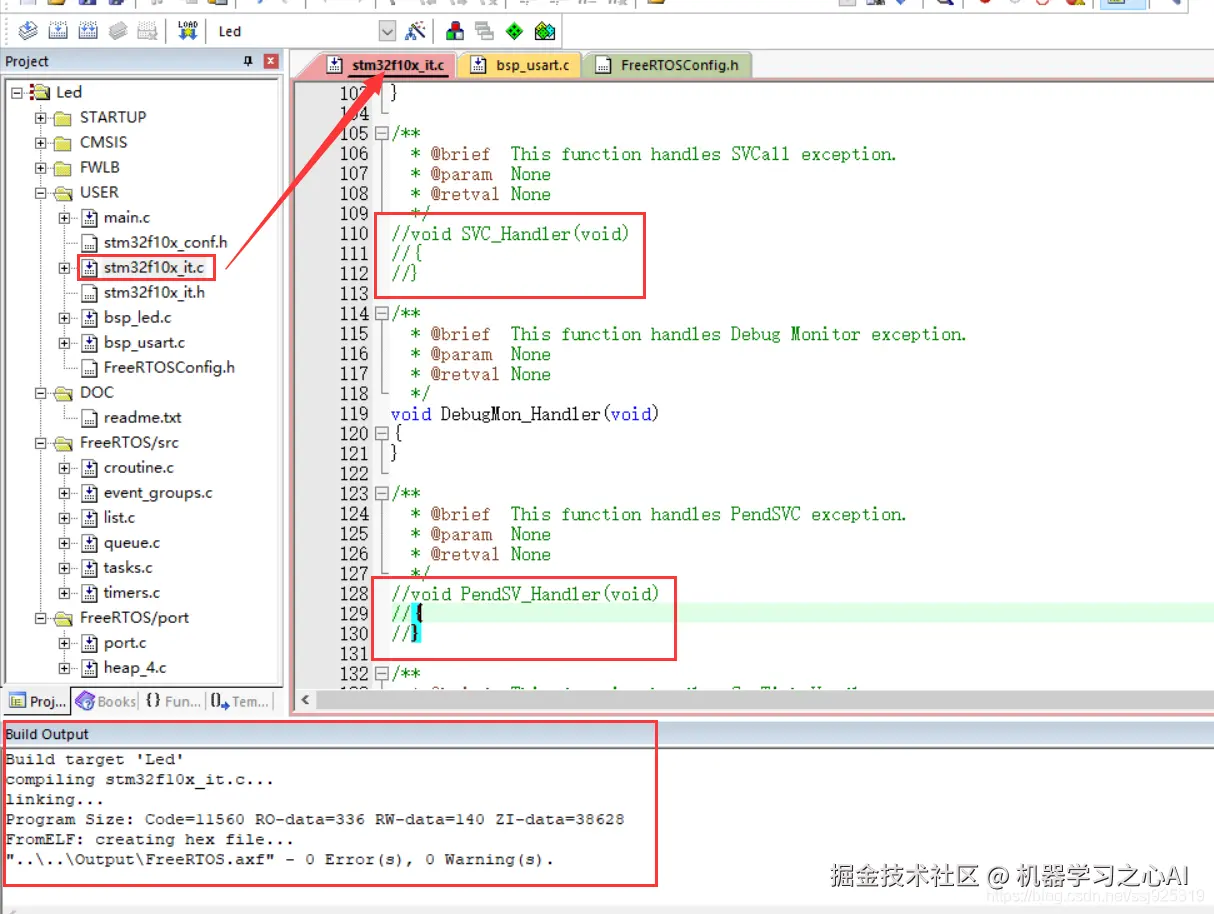Select FreeRTOSConfig.h in USER folder
Image resolution: width=1214 pixels, height=914 pixels.
click(x=169, y=367)
